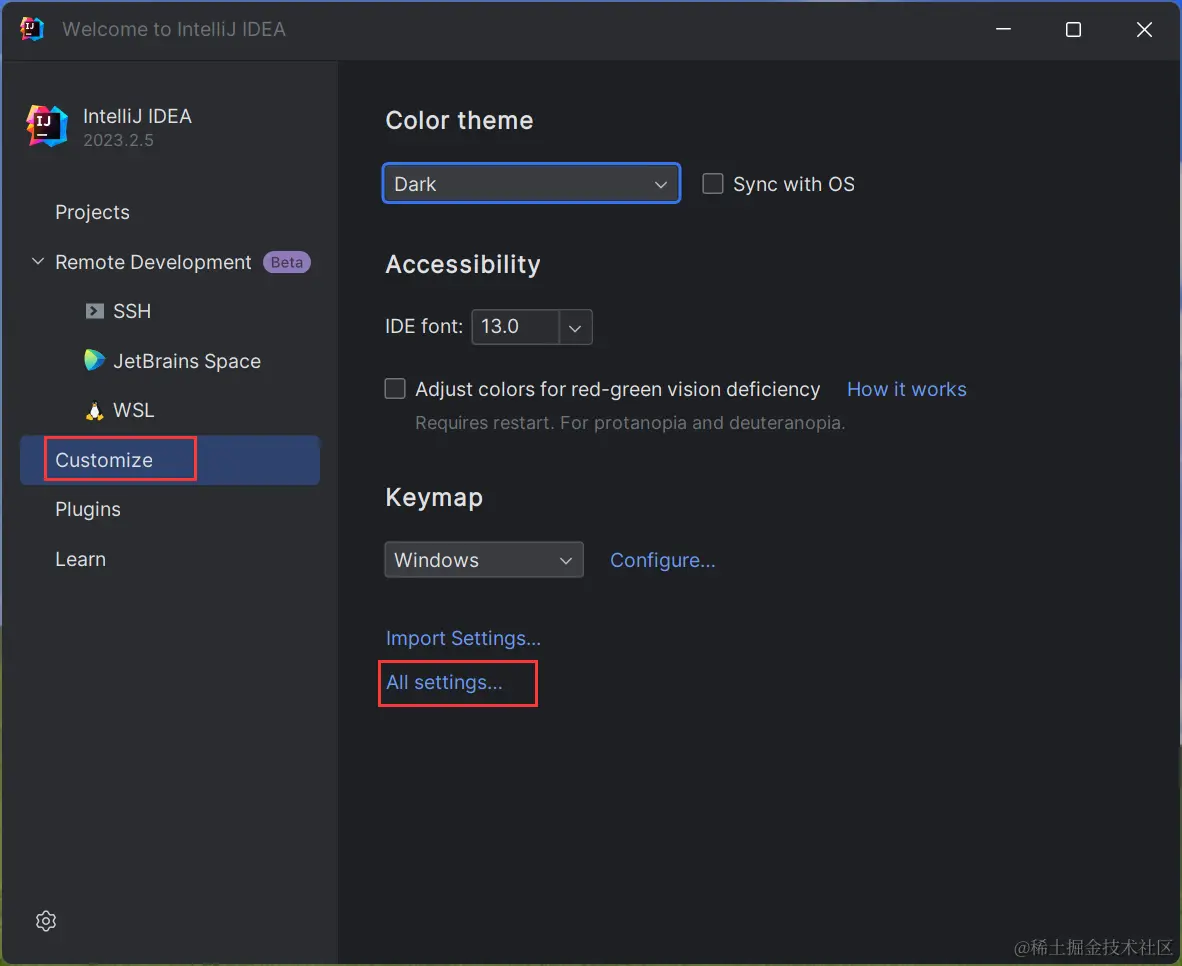Screen dimensions: 1182x966
Task: Open the Keymap Windows dropdown
Action: click(484, 560)
